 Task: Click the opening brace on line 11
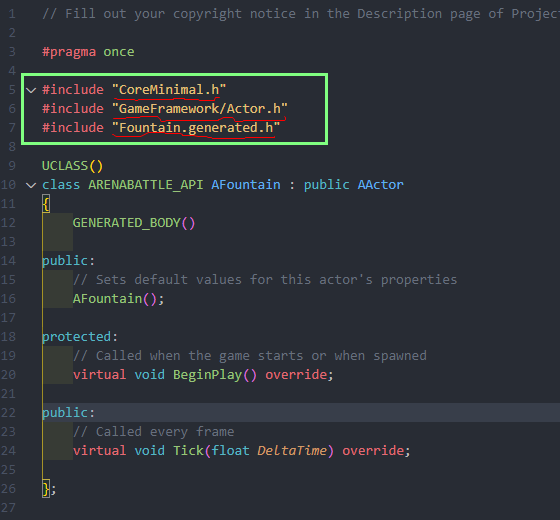pyautogui.click(x=46, y=204)
